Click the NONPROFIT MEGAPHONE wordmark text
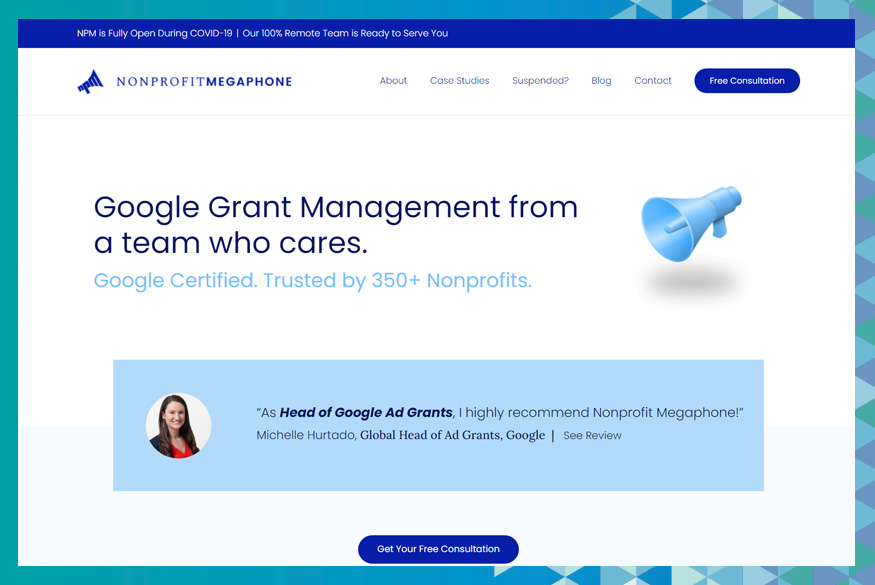 [204, 82]
